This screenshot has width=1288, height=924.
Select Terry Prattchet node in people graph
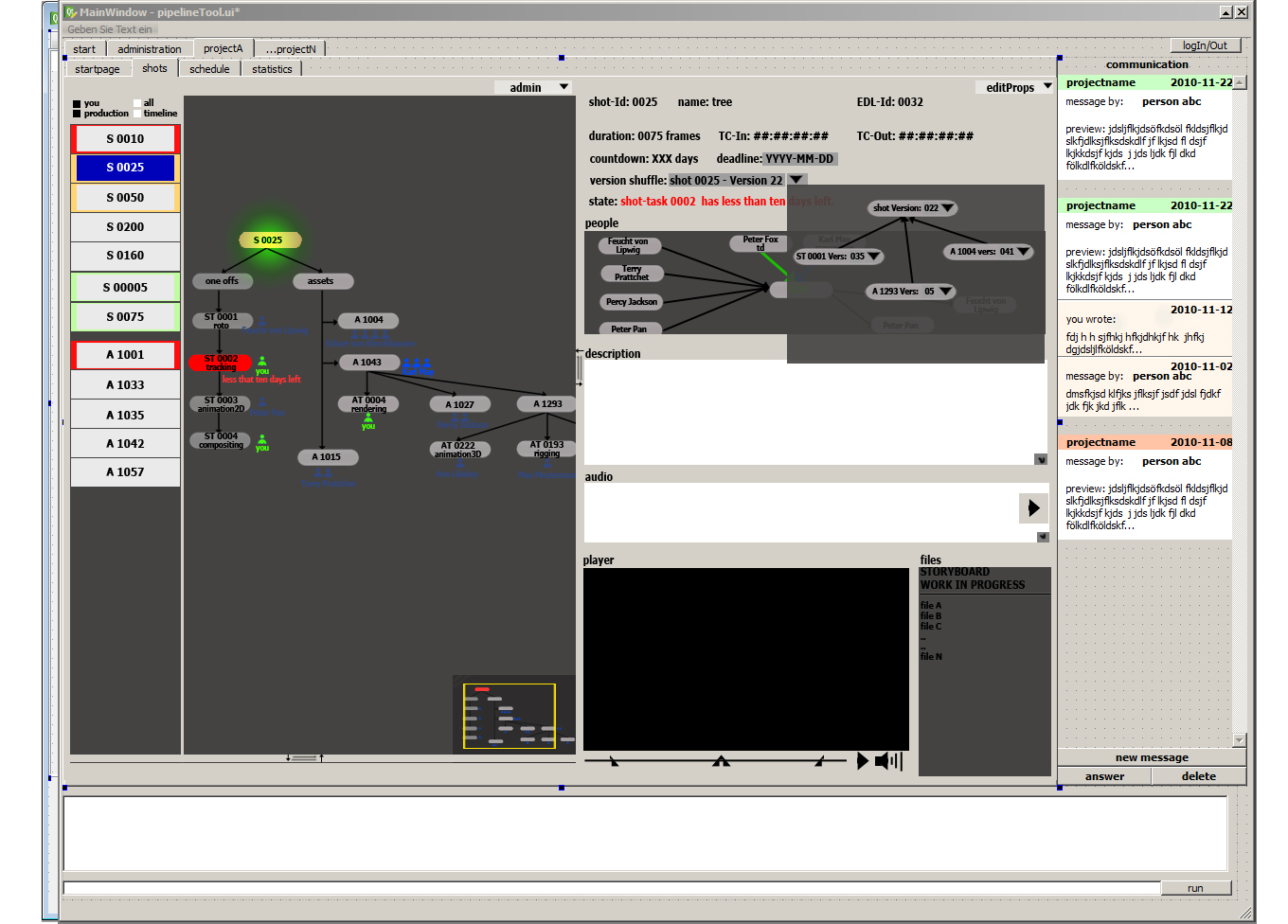tap(632, 274)
